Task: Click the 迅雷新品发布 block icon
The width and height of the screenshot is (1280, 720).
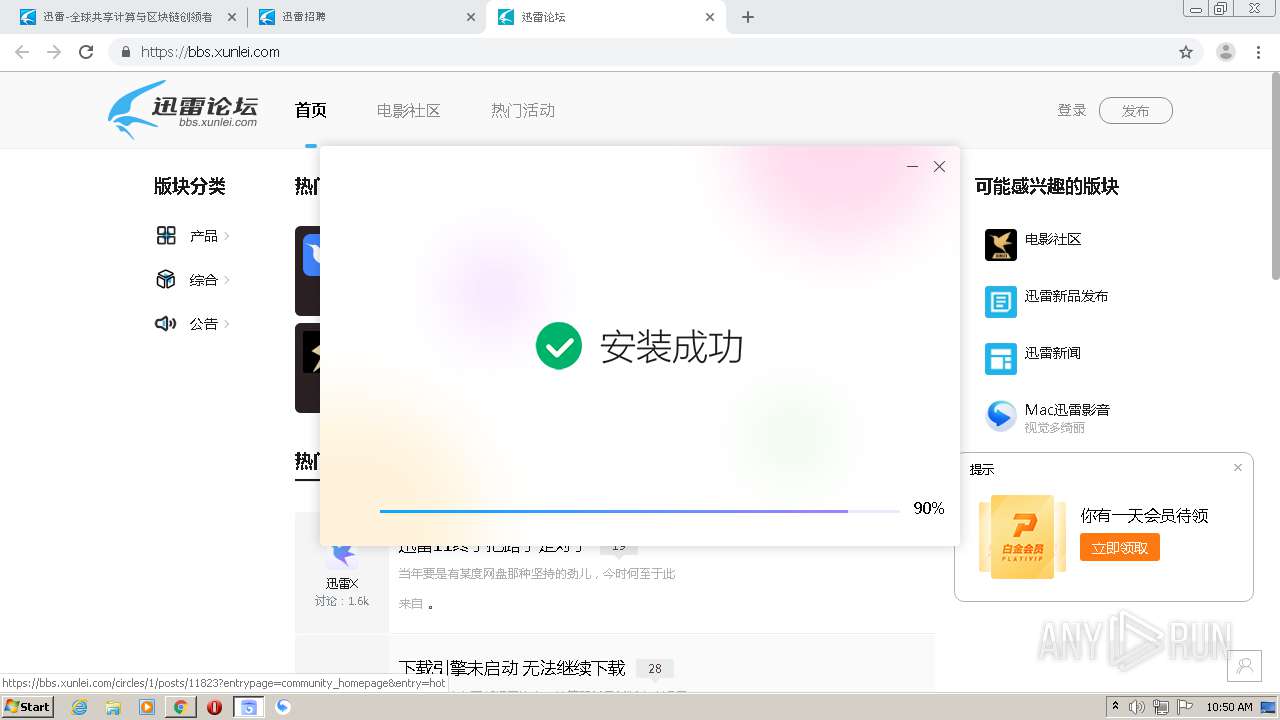Action: click(1001, 302)
